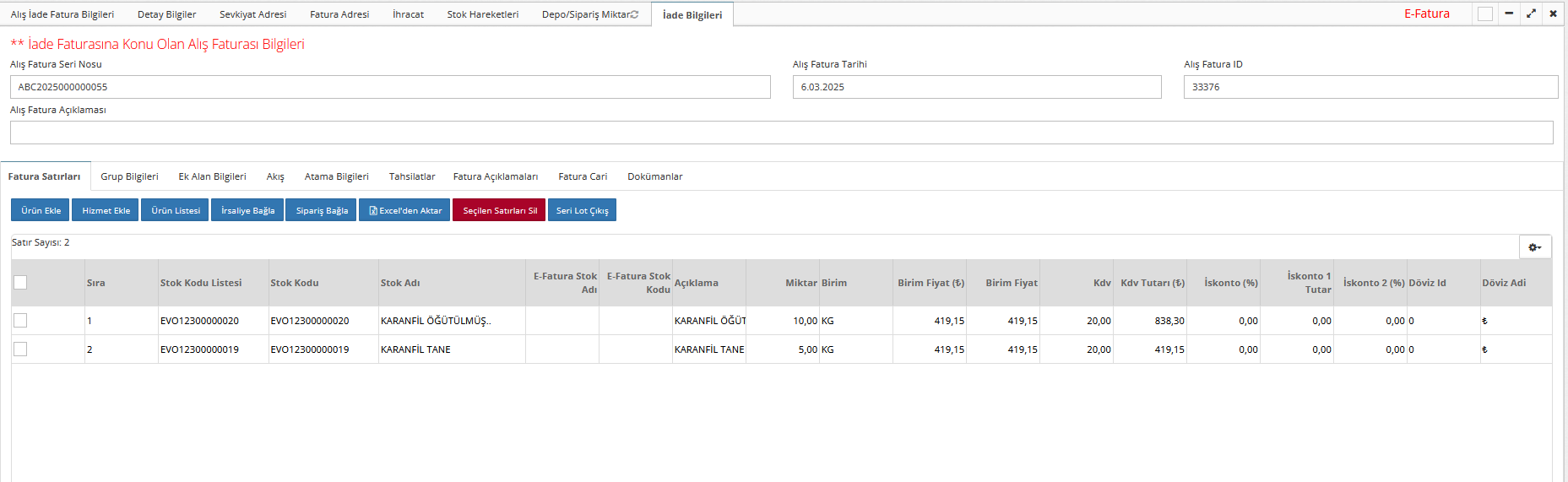
Task: Click refresh icon on Depo/Sipariş Miktar tab
Action: 634,14
